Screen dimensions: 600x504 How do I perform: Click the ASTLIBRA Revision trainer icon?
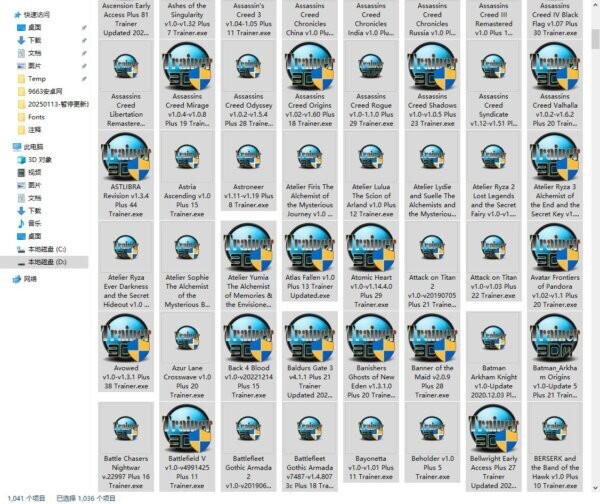(126, 157)
